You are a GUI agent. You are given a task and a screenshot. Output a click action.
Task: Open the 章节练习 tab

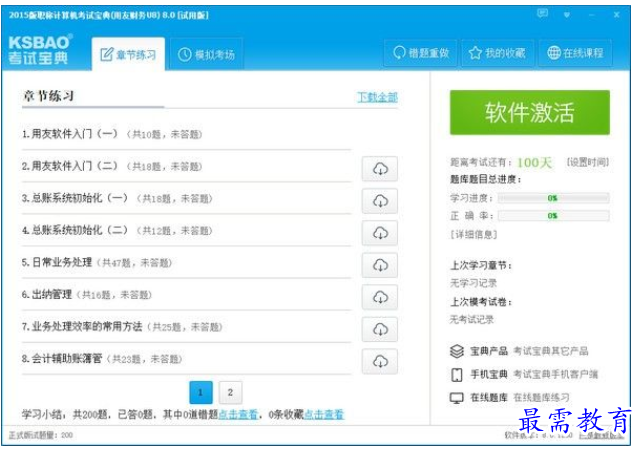[x=128, y=54]
